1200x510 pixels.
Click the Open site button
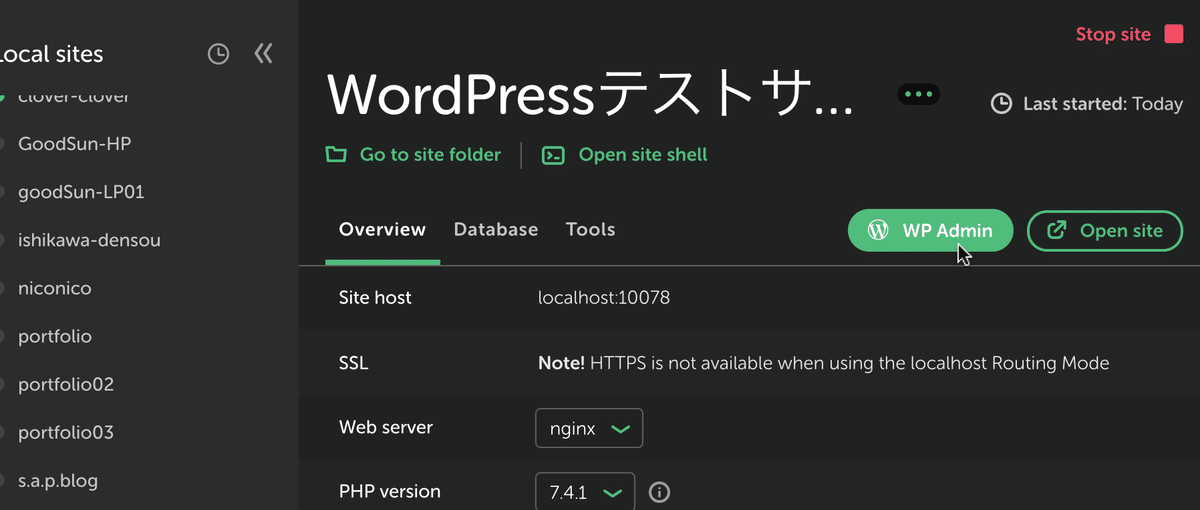[1105, 230]
